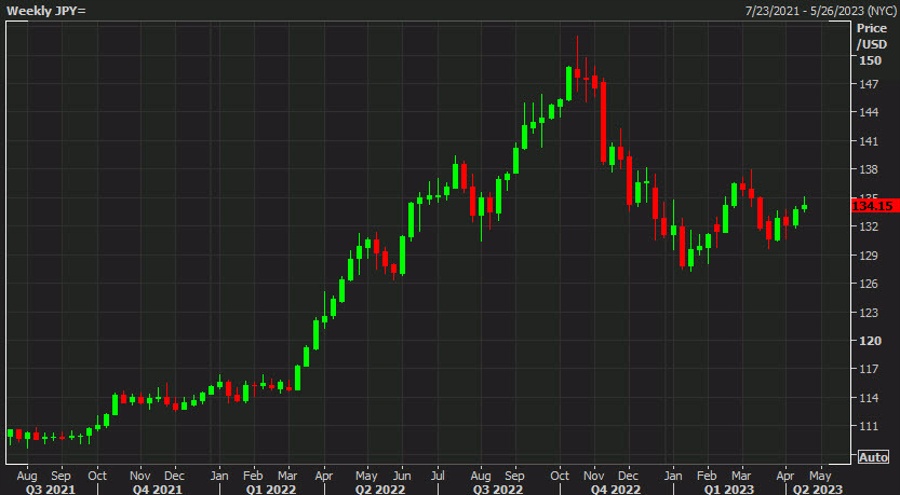
Task: Click the 132 price axis label
Action: 868,226
